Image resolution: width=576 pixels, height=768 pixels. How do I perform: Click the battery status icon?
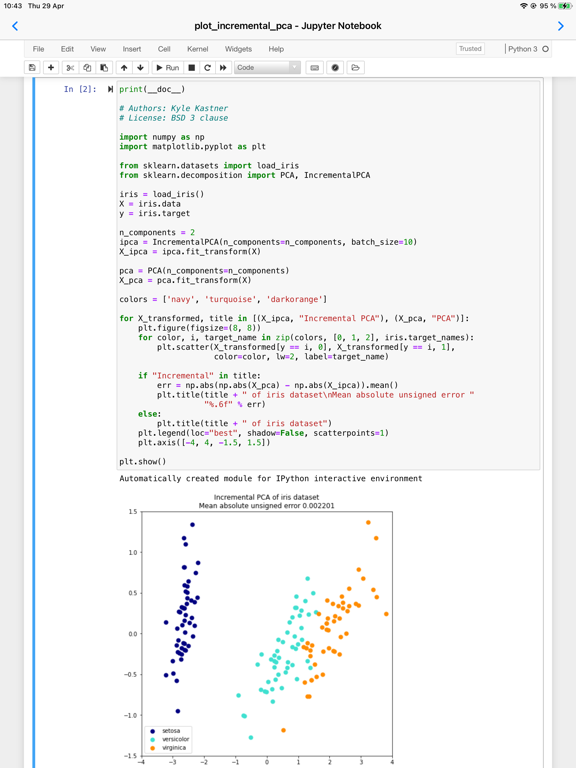coord(565,6)
